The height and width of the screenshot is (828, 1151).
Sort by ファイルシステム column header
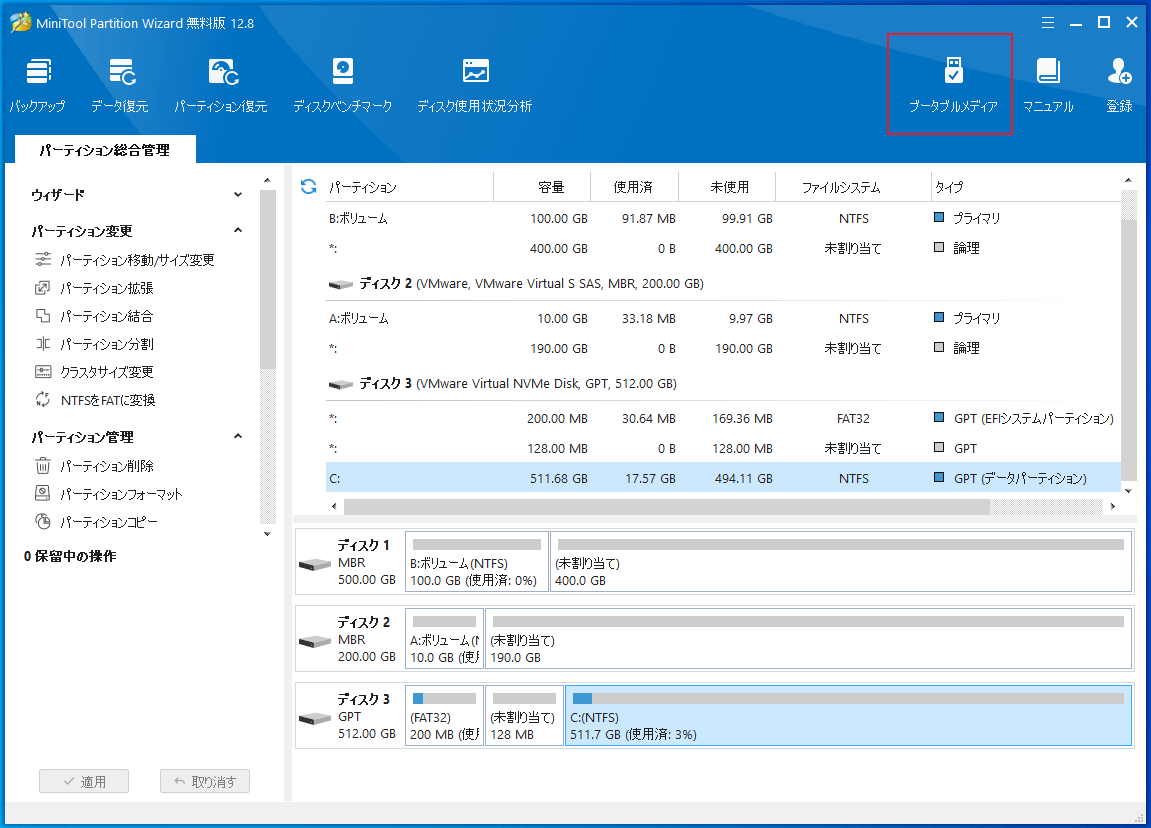click(853, 186)
